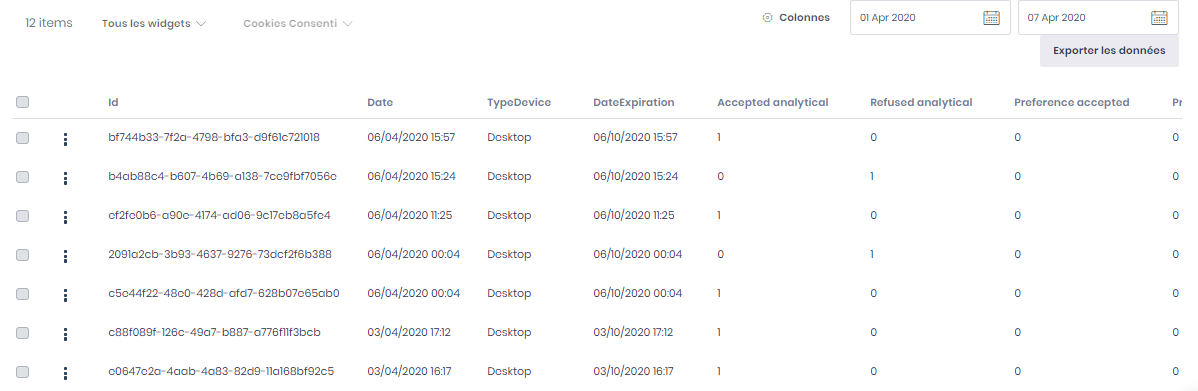Select checkbox for c0647c2a row
Image resolution: width=1198 pixels, height=391 pixels.
click(x=22, y=372)
